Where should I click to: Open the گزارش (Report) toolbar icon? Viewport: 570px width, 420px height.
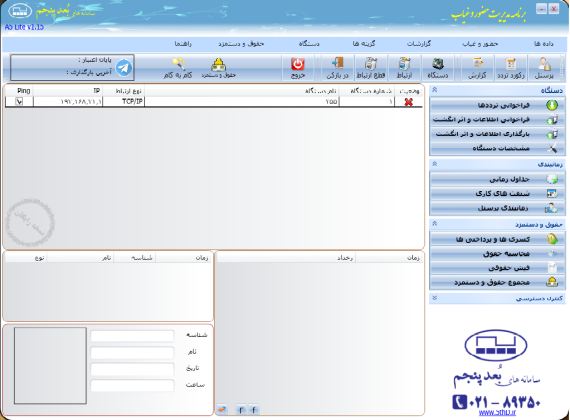(x=477, y=68)
